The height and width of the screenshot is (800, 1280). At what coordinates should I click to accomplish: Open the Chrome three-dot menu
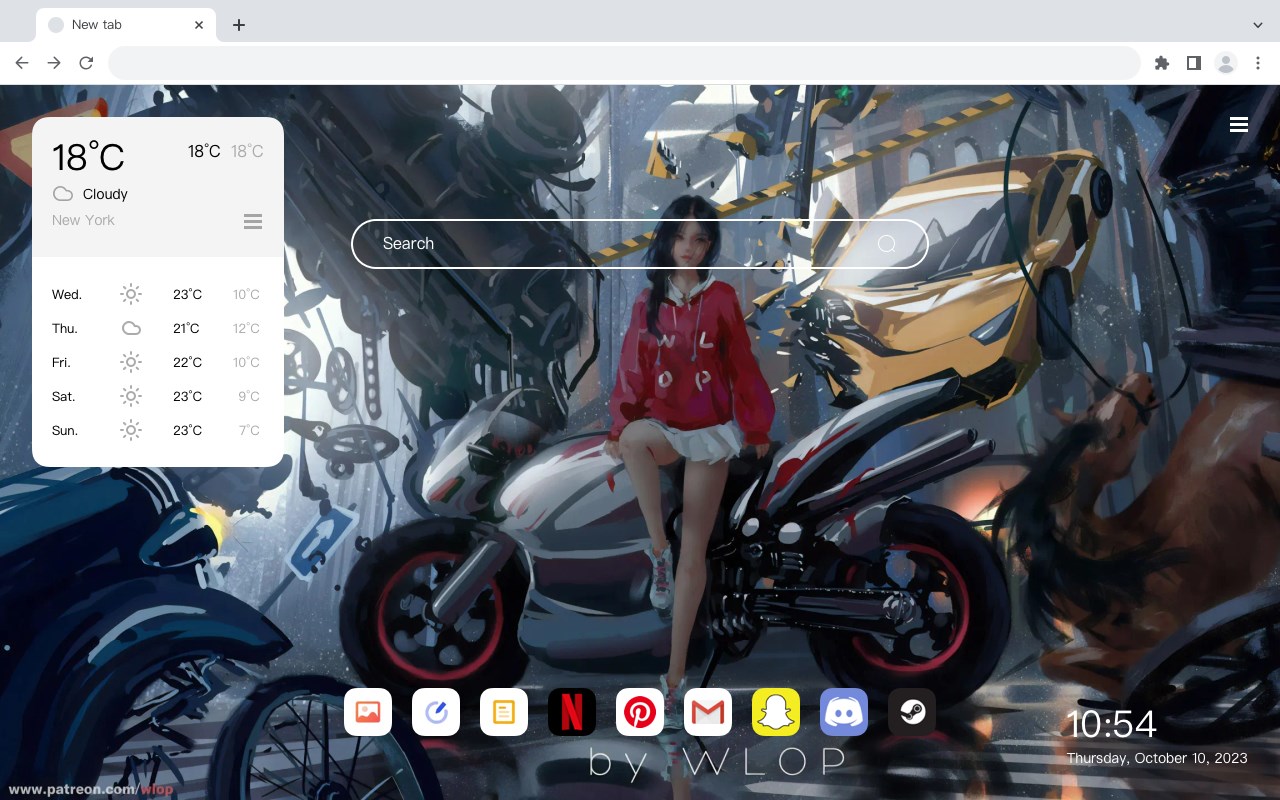1257,63
